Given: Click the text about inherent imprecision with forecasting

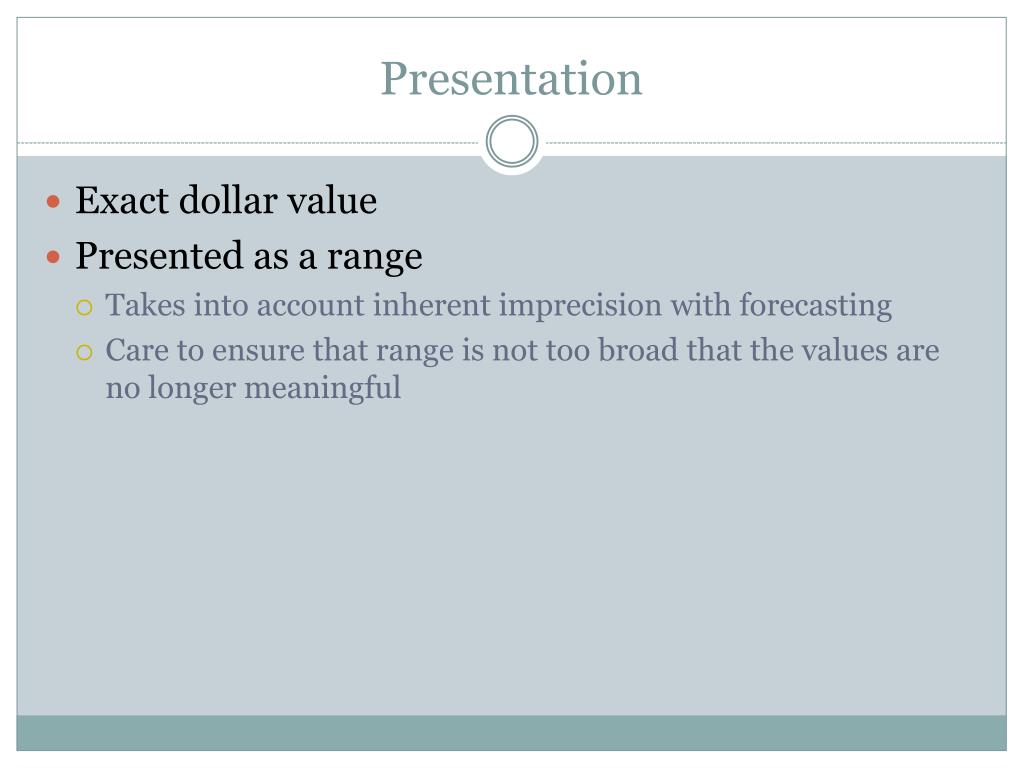Looking at the screenshot, I should point(498,306).
